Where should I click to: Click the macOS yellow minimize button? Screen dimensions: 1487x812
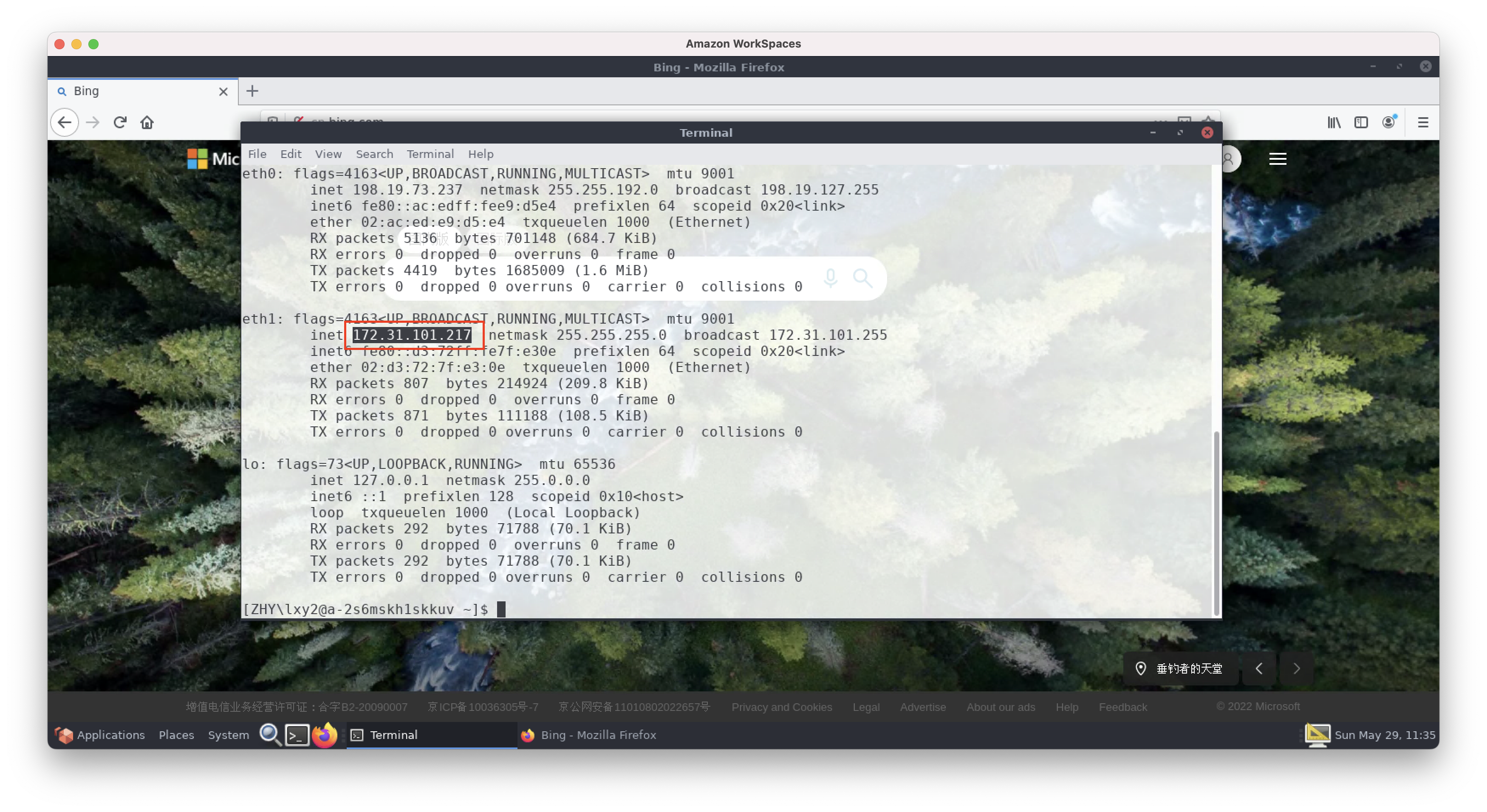pos(76,44)
